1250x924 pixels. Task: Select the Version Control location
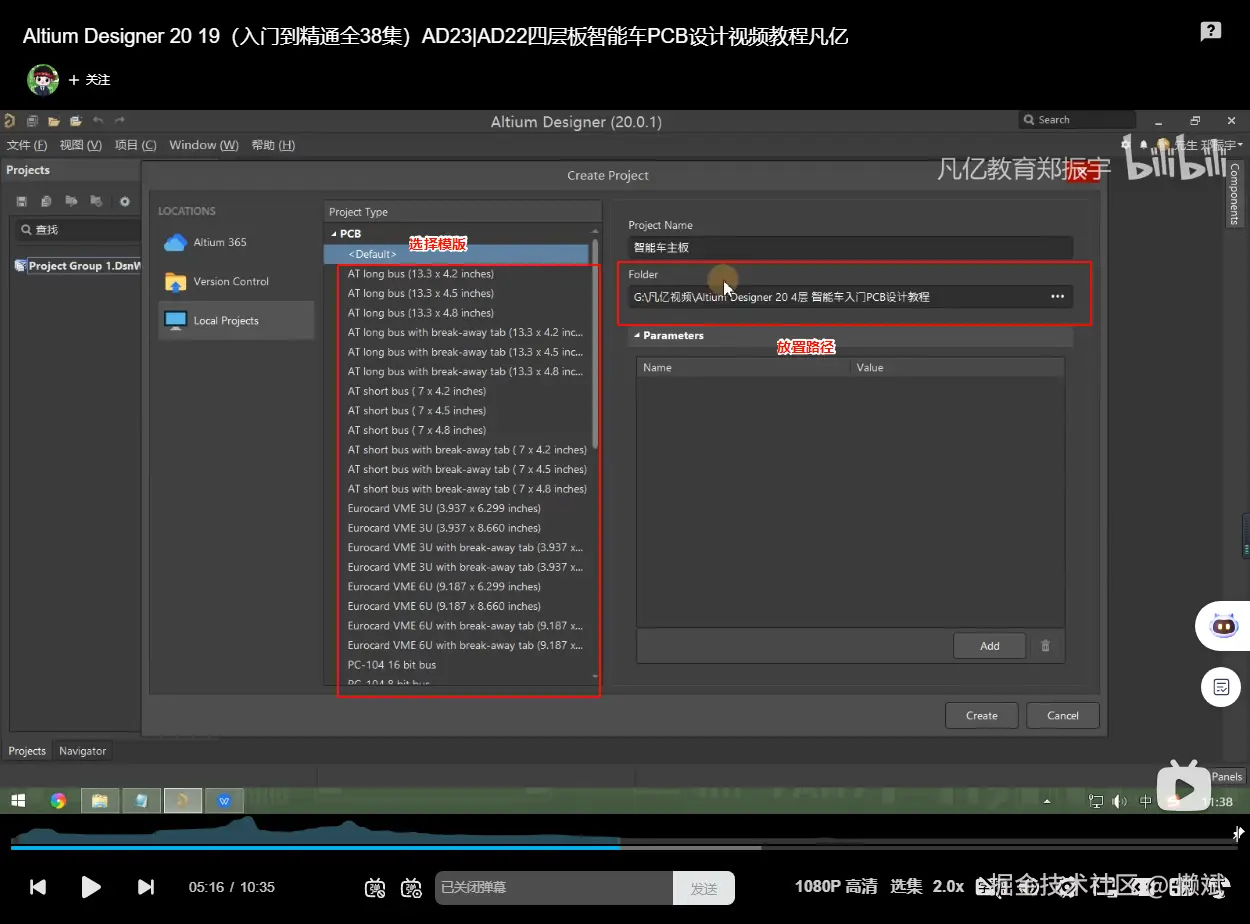tap(235, 281)
